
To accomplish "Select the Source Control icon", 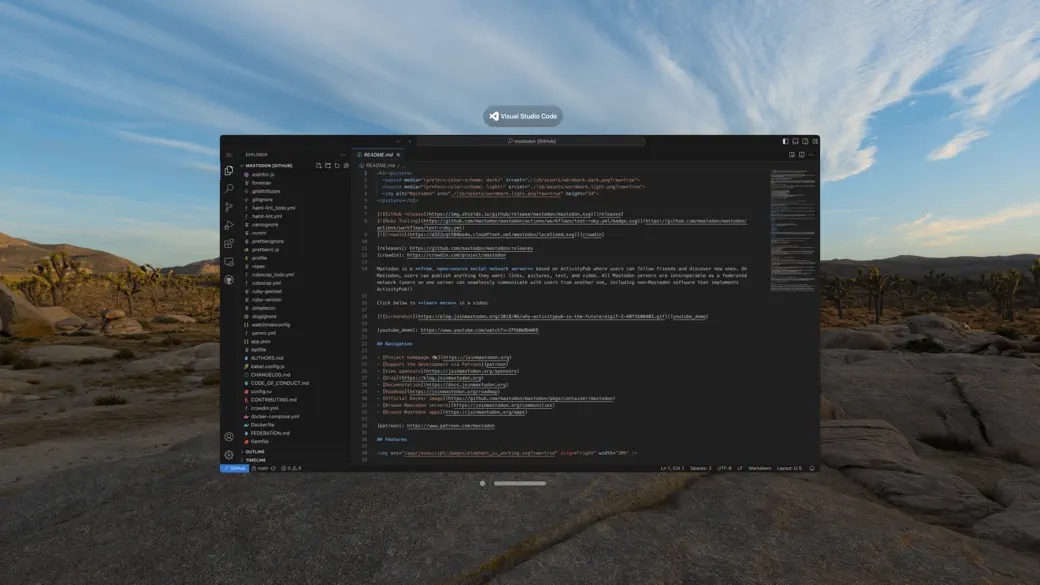I will 229,207.
